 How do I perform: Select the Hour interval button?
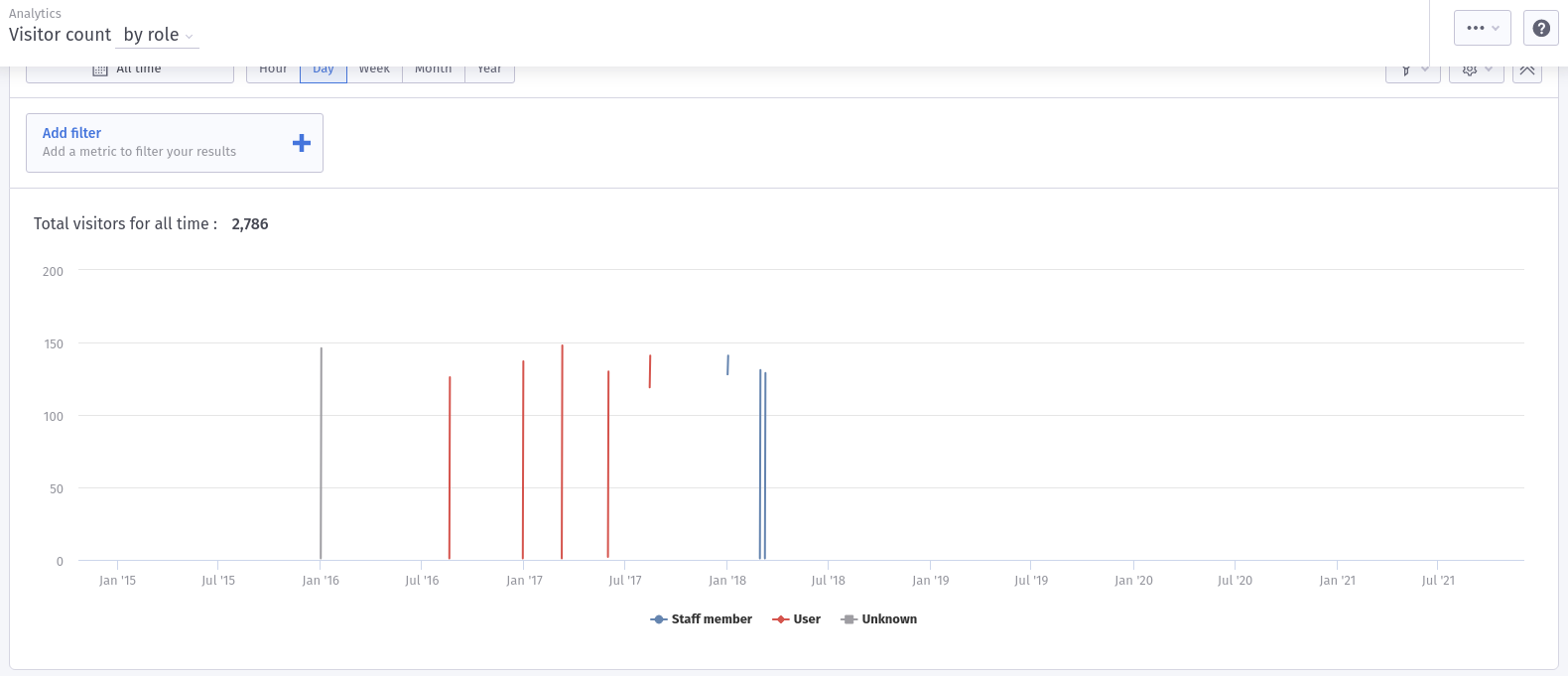[x=273, y=70]
